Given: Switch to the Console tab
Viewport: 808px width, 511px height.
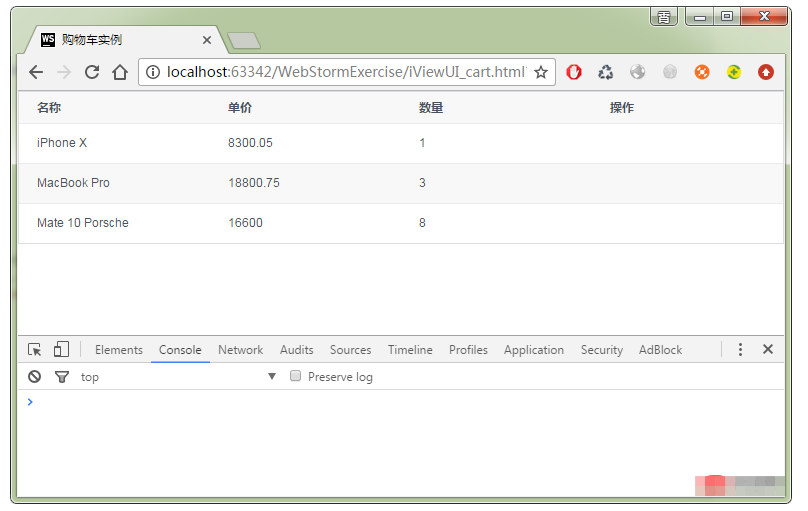Looking at the screenshot, I should pos(180,350).
